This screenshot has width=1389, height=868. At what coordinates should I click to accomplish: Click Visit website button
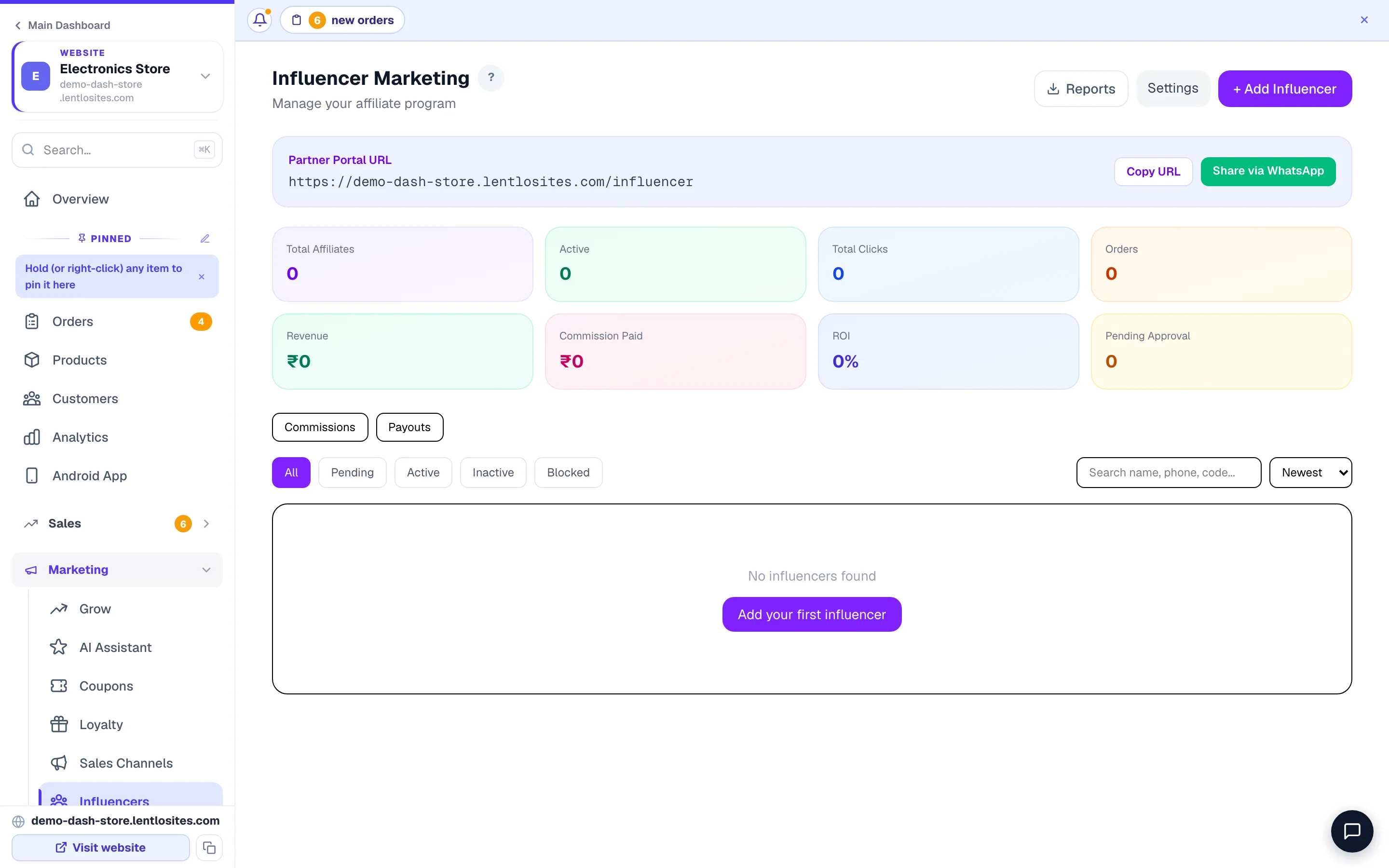tap(100, 847)
